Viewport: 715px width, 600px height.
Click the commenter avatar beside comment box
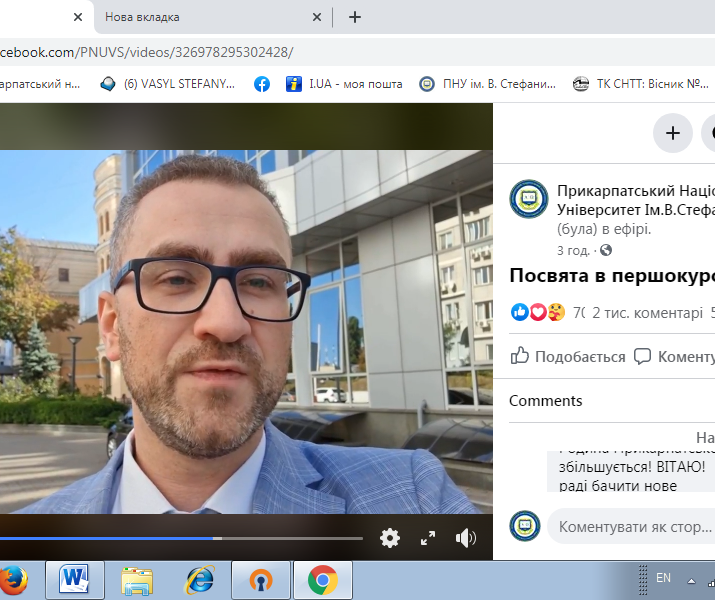525,526
